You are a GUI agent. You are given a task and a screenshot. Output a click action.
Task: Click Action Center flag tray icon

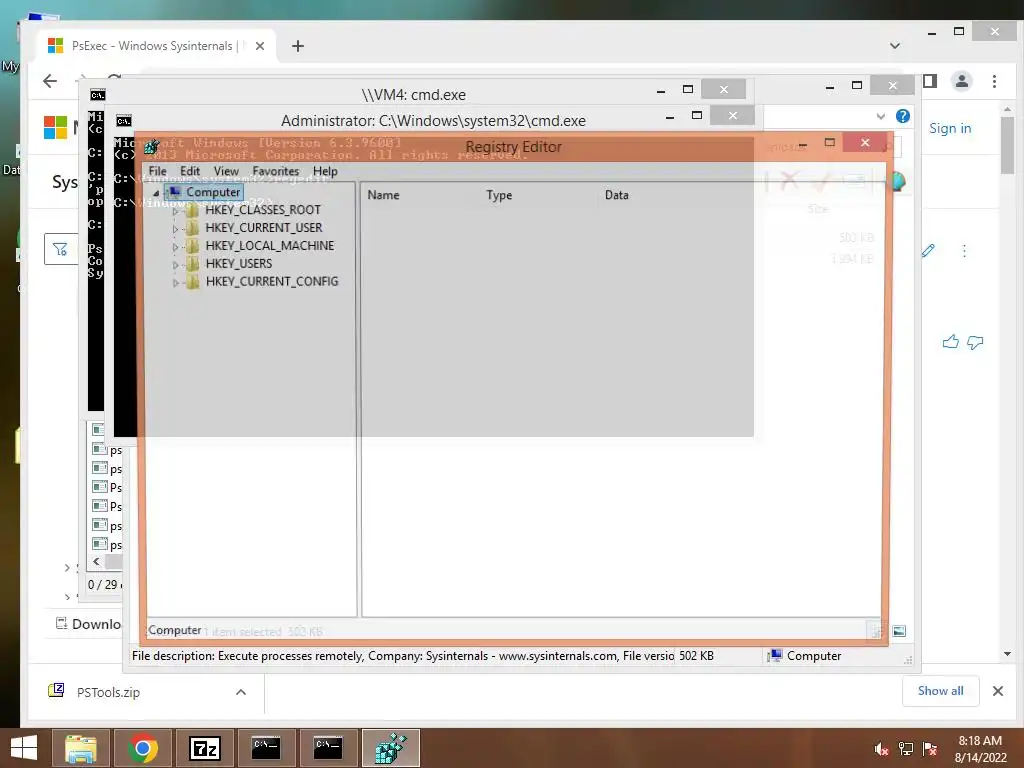tap(930, 749)
